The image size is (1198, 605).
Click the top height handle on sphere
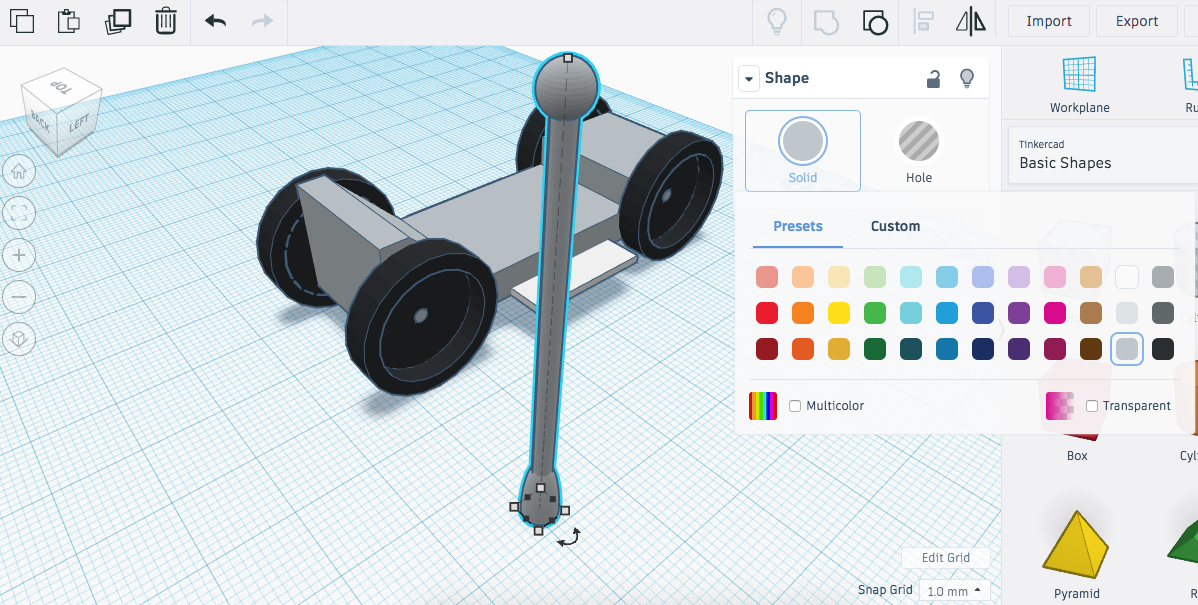pyautogui.click(x=568, y=57)
